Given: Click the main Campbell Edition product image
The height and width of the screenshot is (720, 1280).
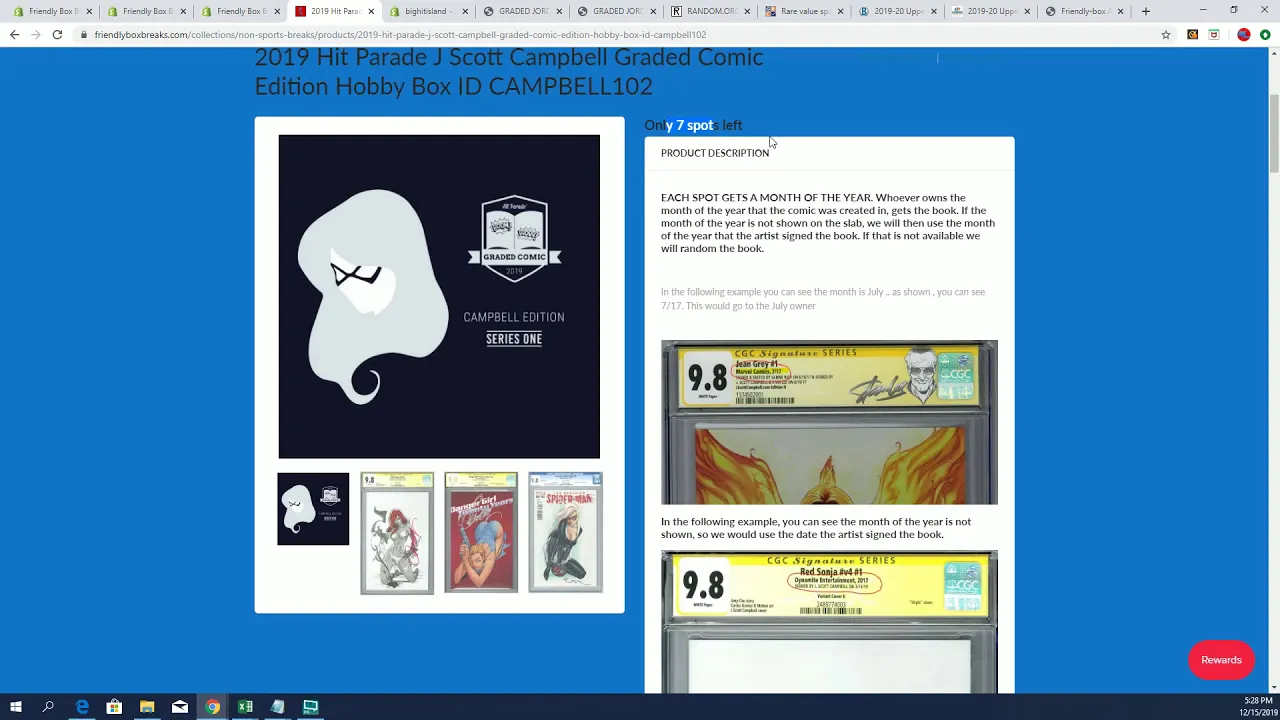Looking at the screenshot, I should pyautogui.click(x=439, y=296).
